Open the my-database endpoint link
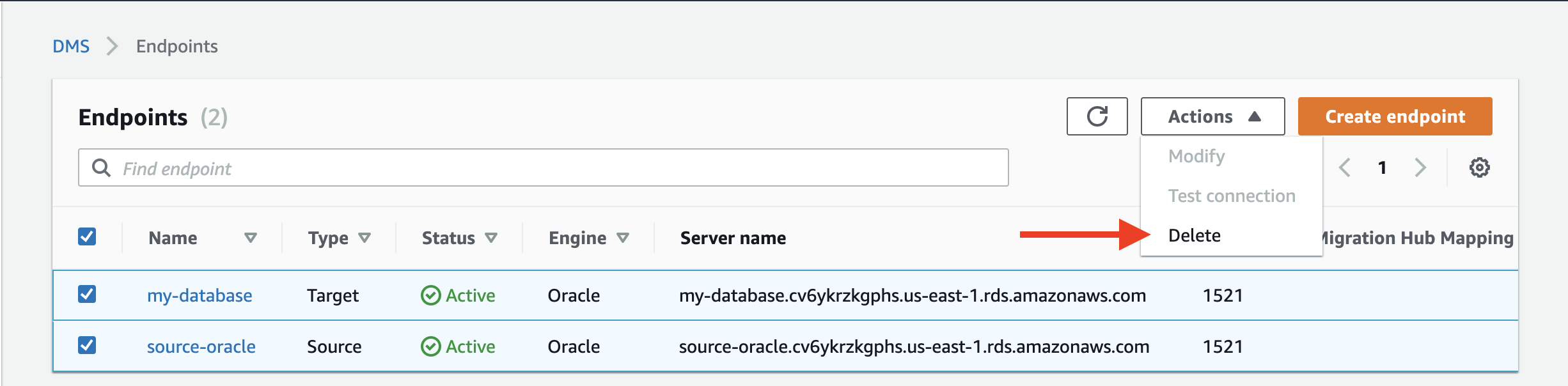Viewport: 1568px width, 386px height. [x=200, y=295]
